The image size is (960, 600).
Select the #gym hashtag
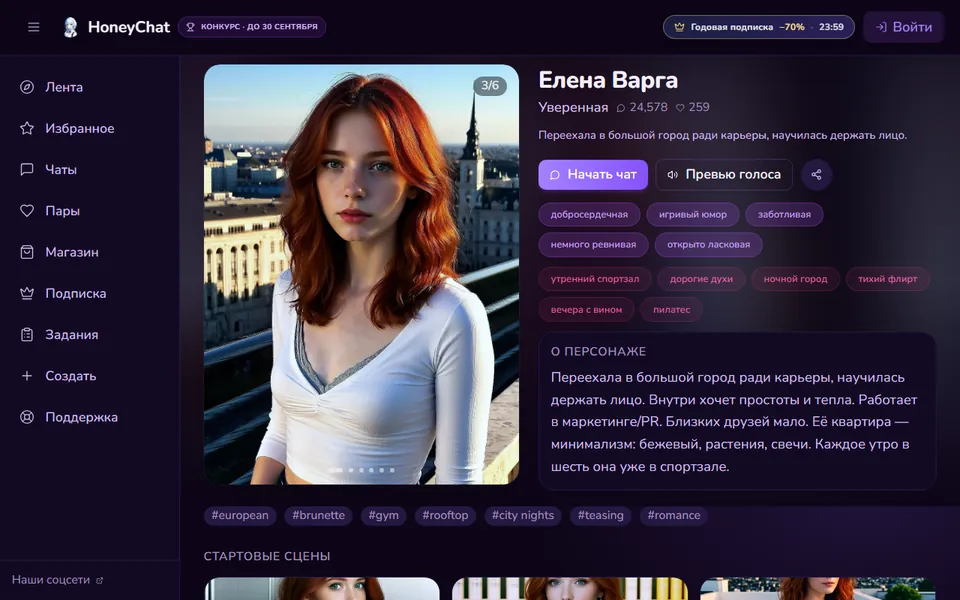click(383, 516)
